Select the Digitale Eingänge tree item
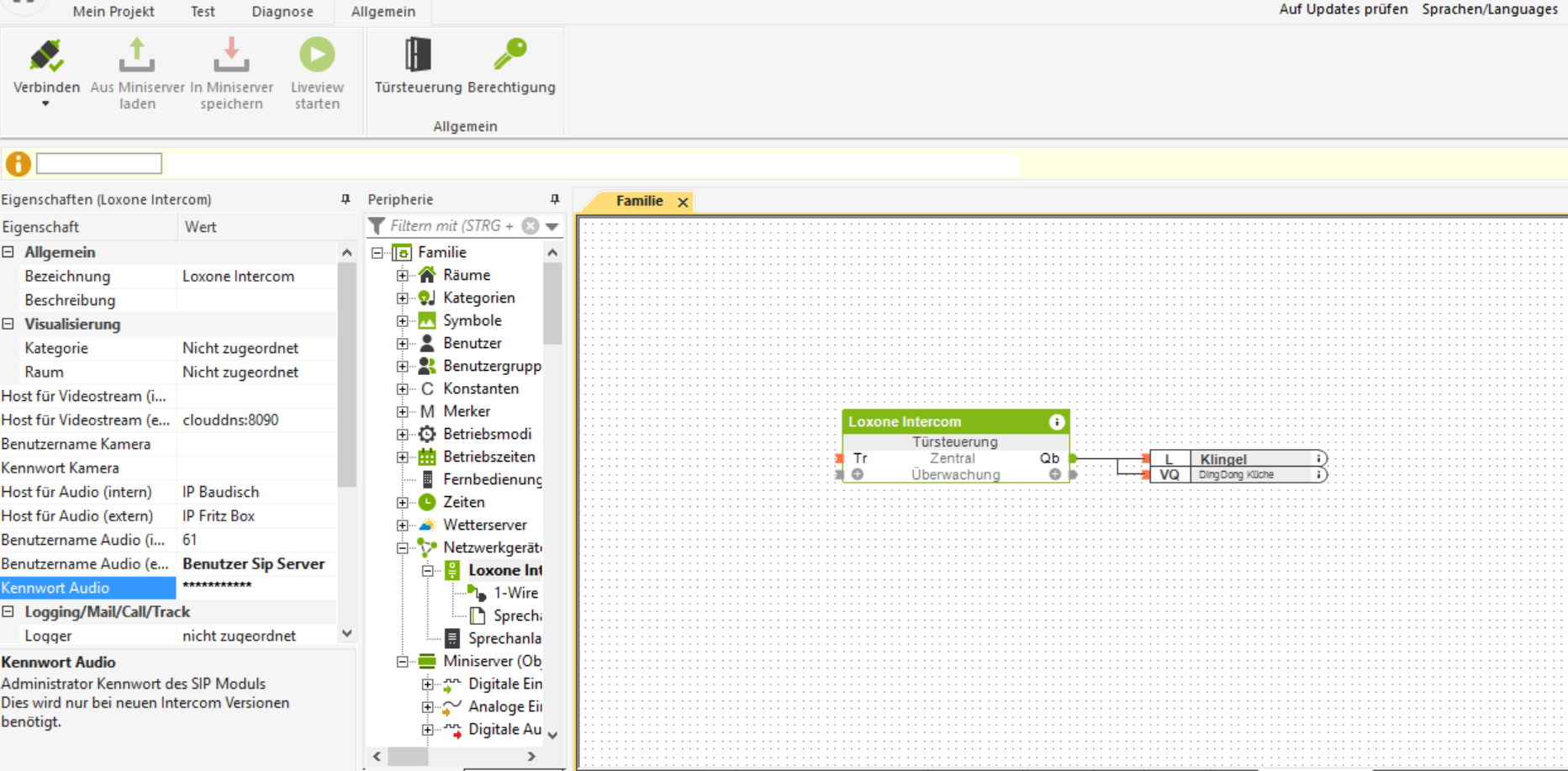1568x771 pixels. coord(504,684)
